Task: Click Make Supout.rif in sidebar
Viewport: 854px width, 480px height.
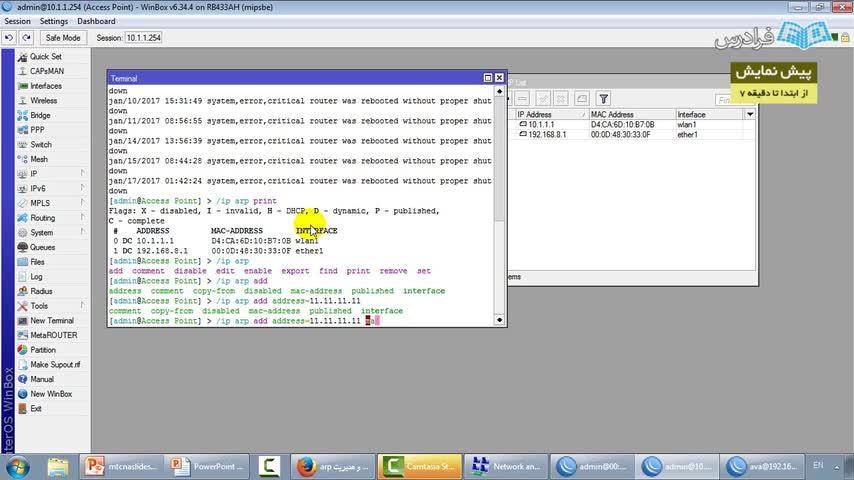Action: [54, 365]
